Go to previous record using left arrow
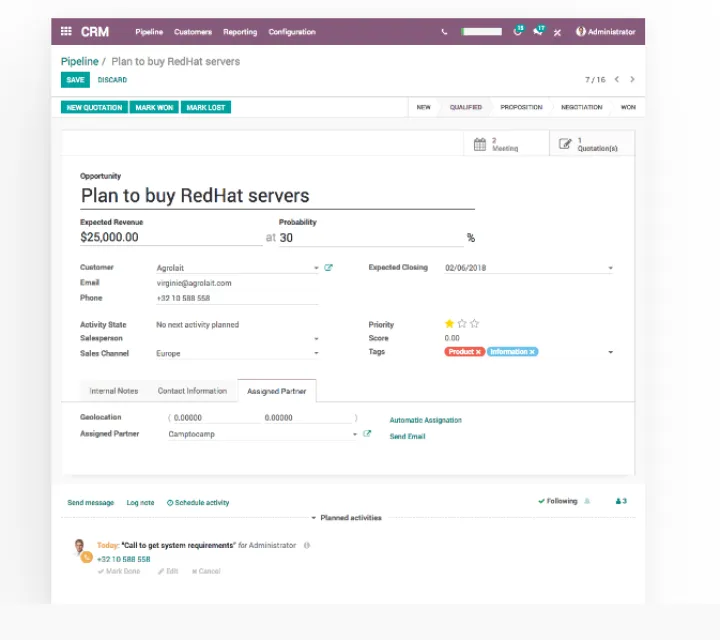720x640 pixels. point(617,79)
